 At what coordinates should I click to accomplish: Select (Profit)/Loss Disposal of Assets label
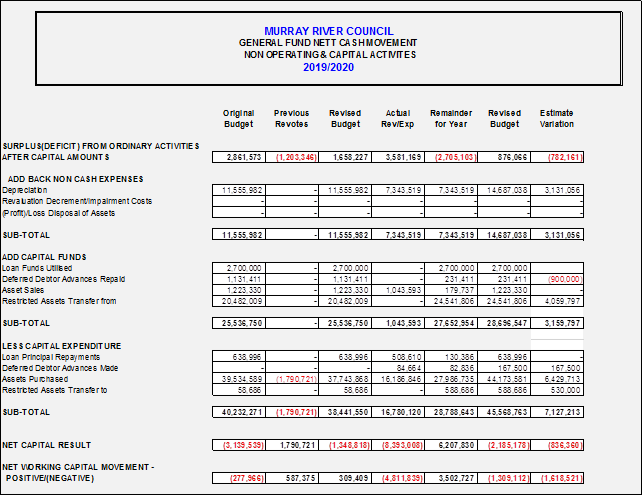(59, 213)
